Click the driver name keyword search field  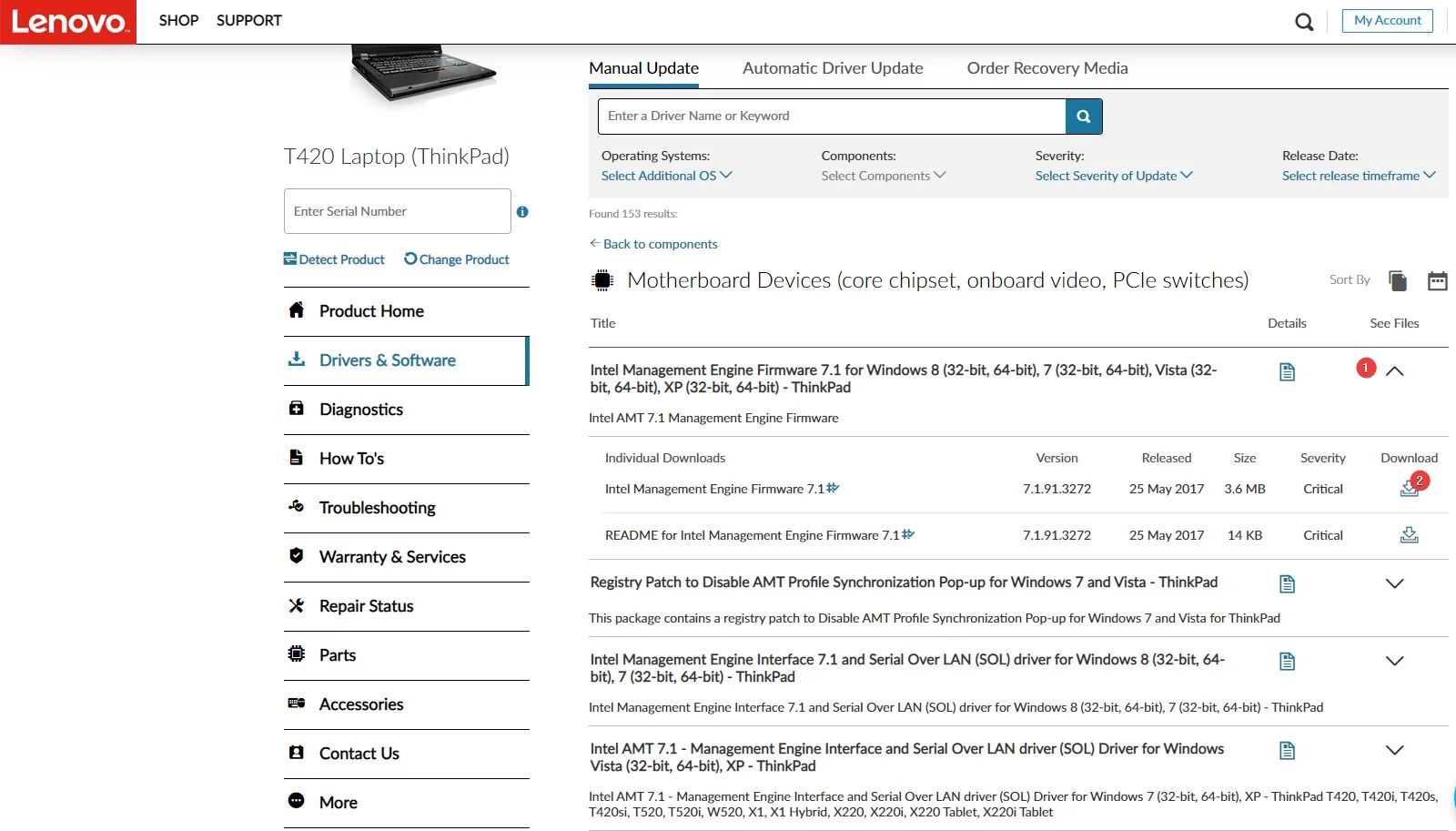point(832,117)
